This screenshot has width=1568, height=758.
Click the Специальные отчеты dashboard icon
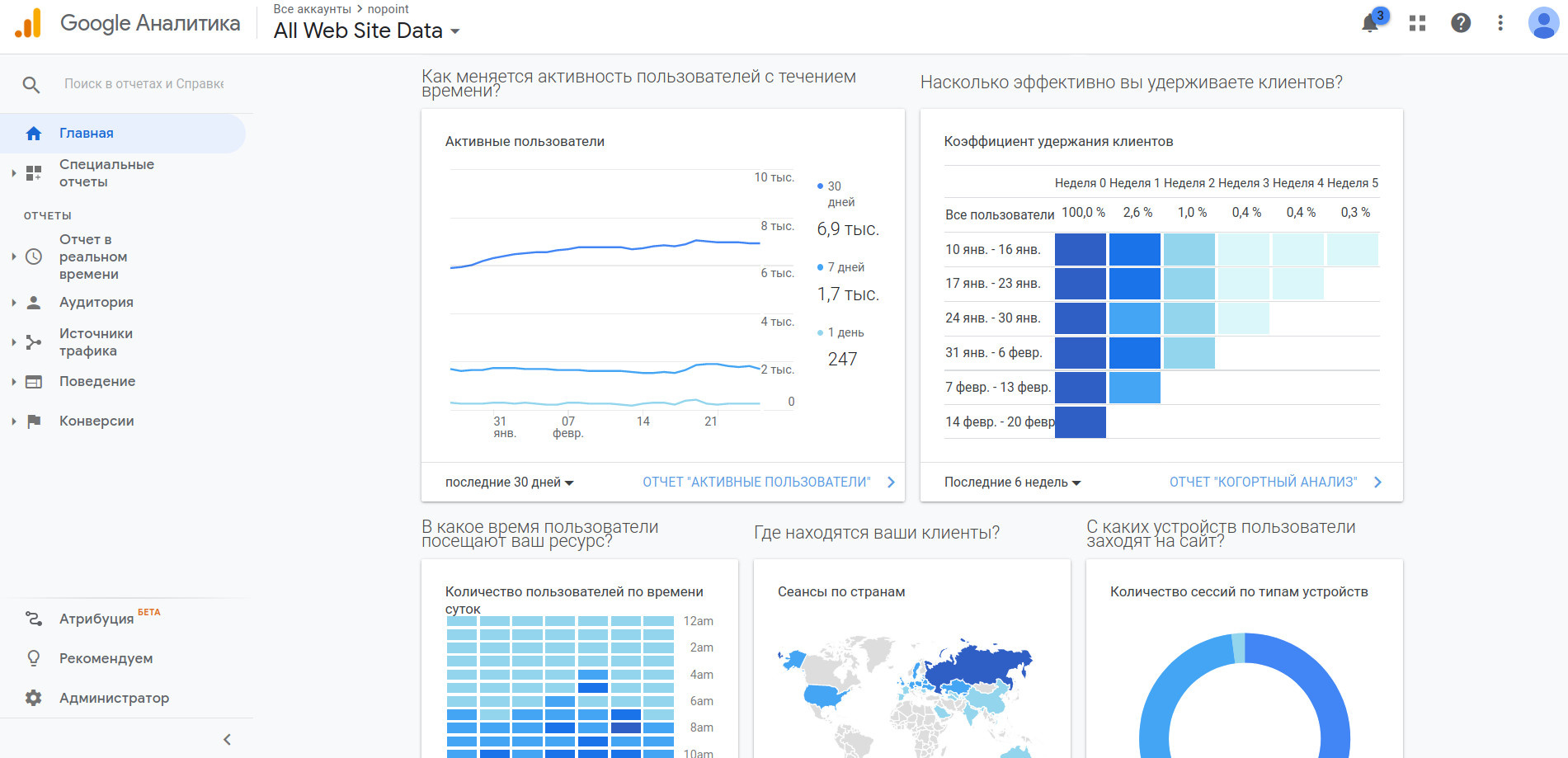pos(34,173)
